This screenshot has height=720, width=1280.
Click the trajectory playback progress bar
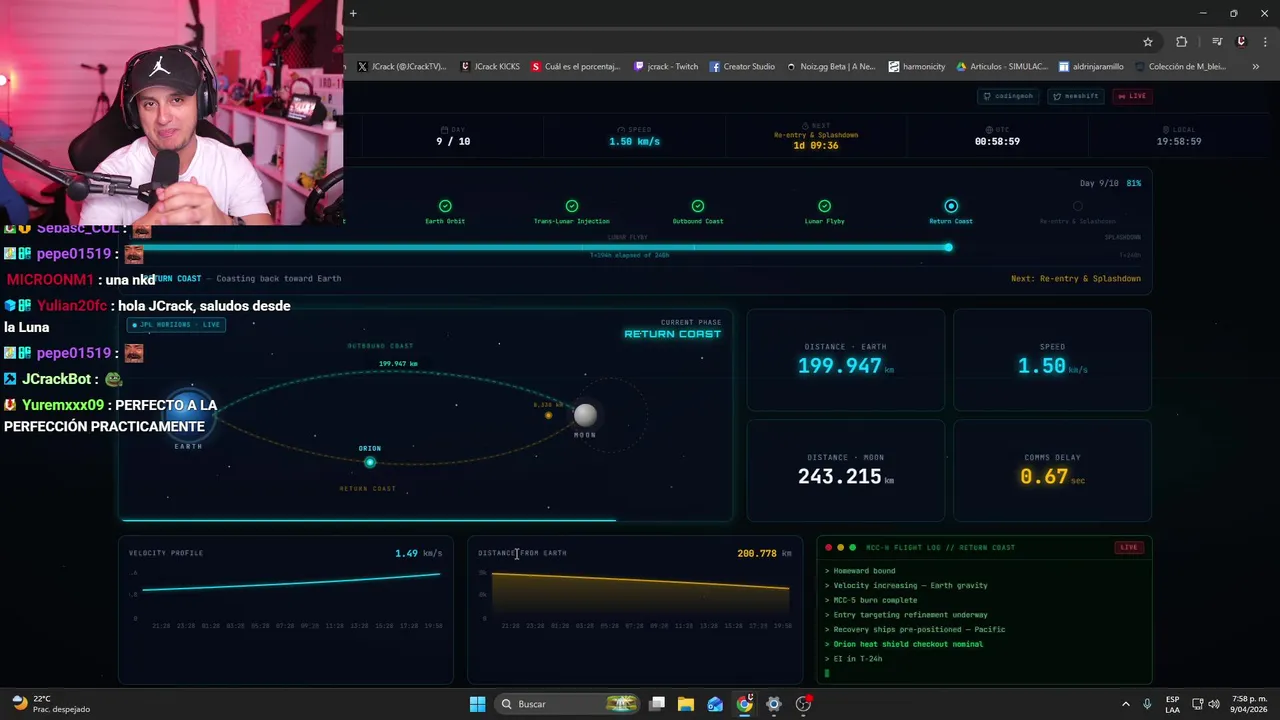pyautogui.click(x=368, y=519)
